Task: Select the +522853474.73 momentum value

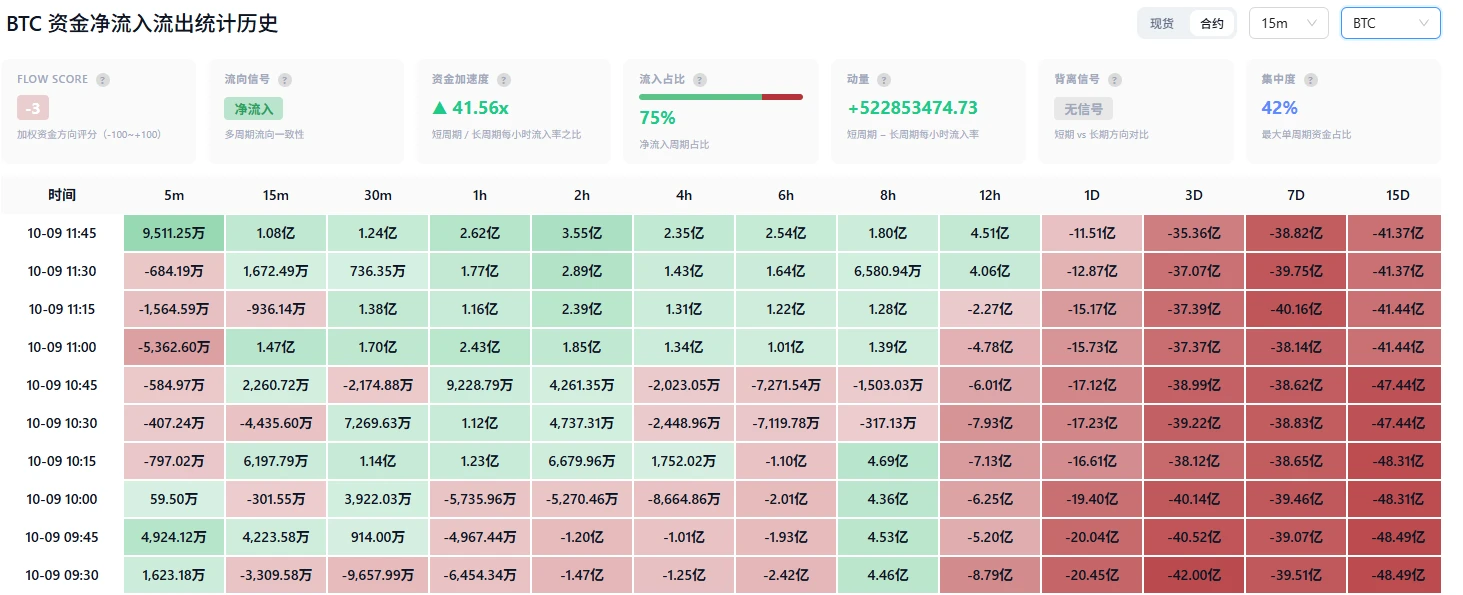Action: (x=912, y=108)
